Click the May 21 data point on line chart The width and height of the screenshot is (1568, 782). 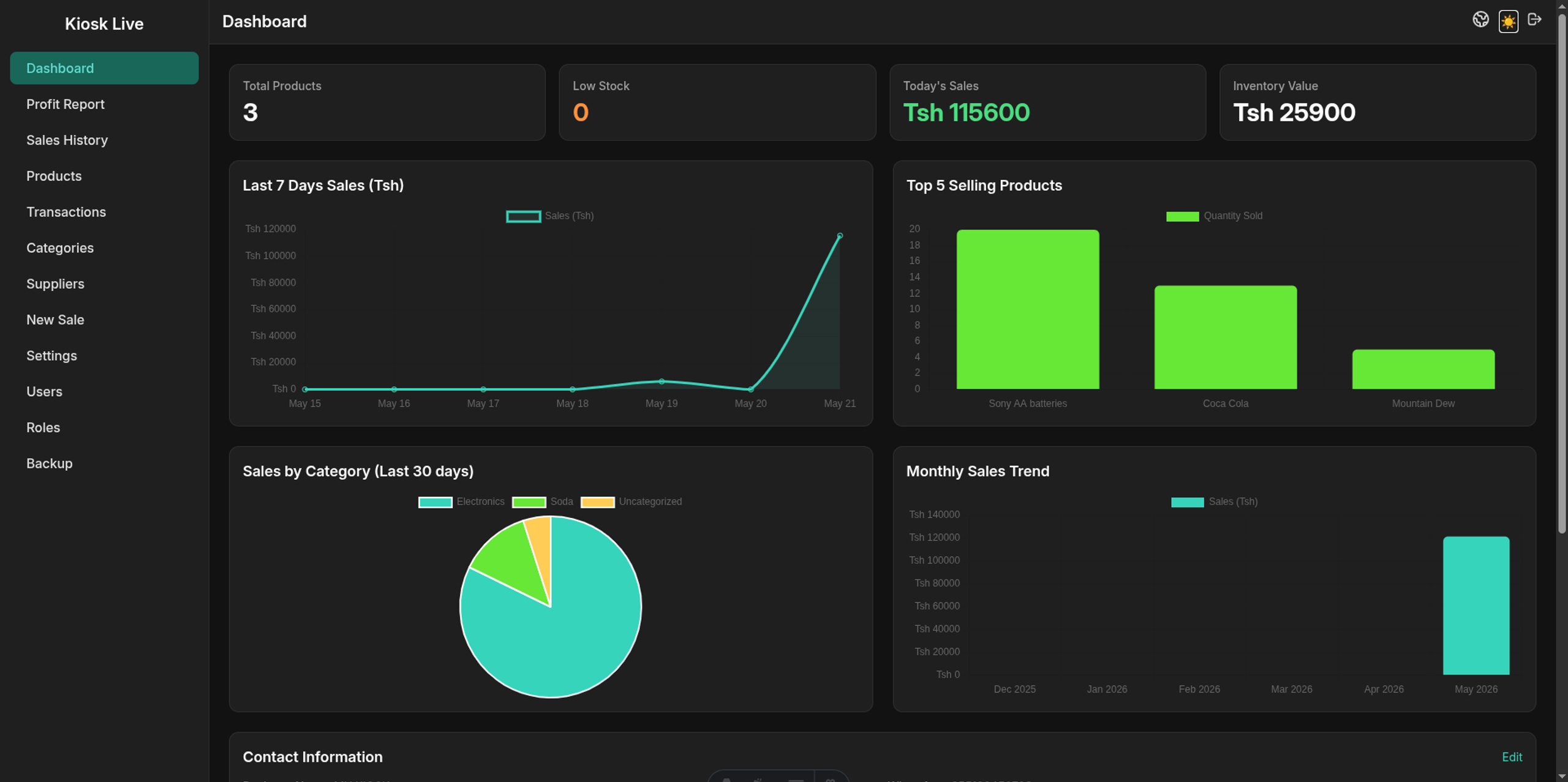[840, 236]
